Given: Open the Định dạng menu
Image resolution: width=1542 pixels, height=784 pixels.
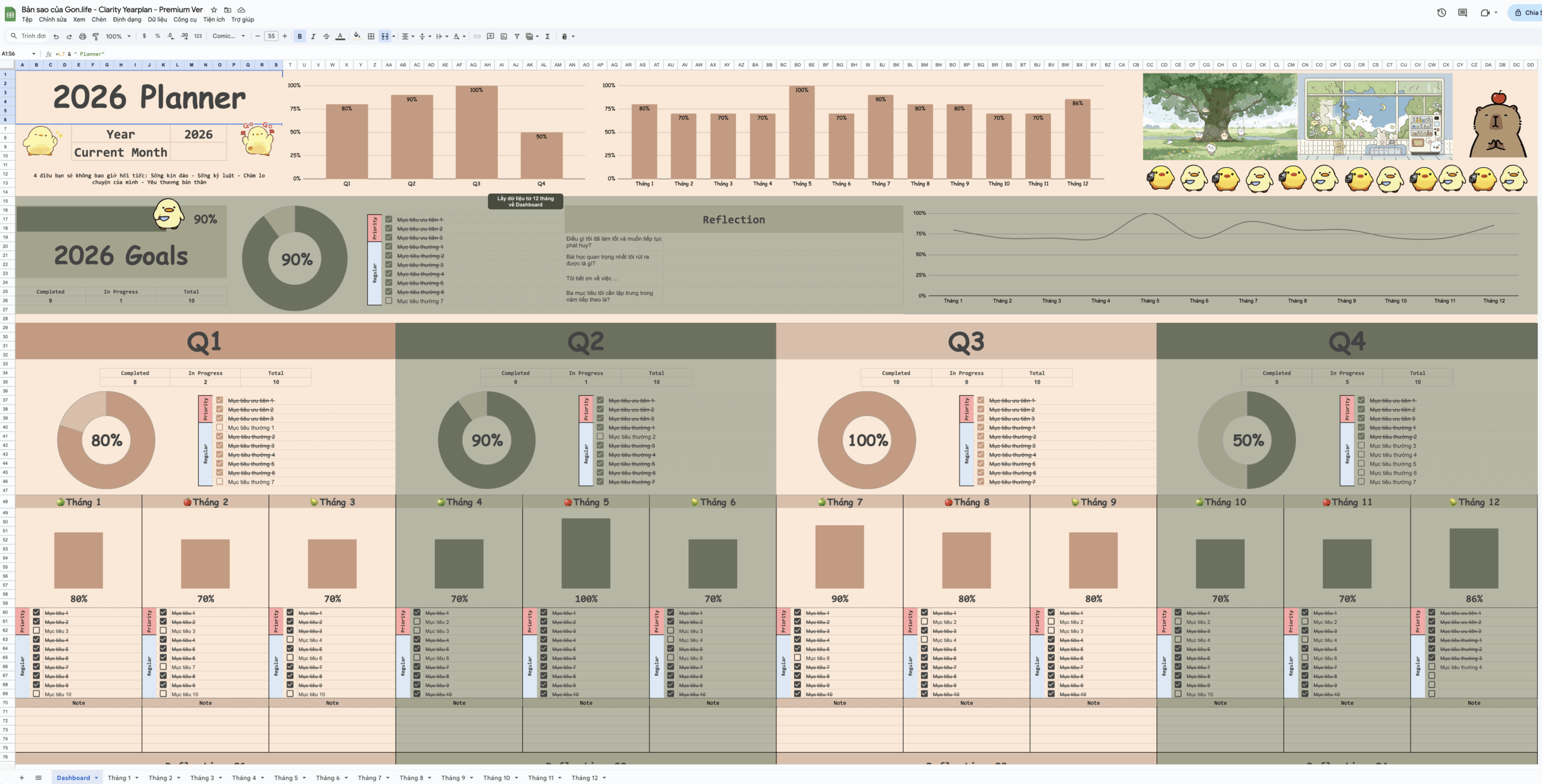Looking at the screenshot, I should click(126, 19).
